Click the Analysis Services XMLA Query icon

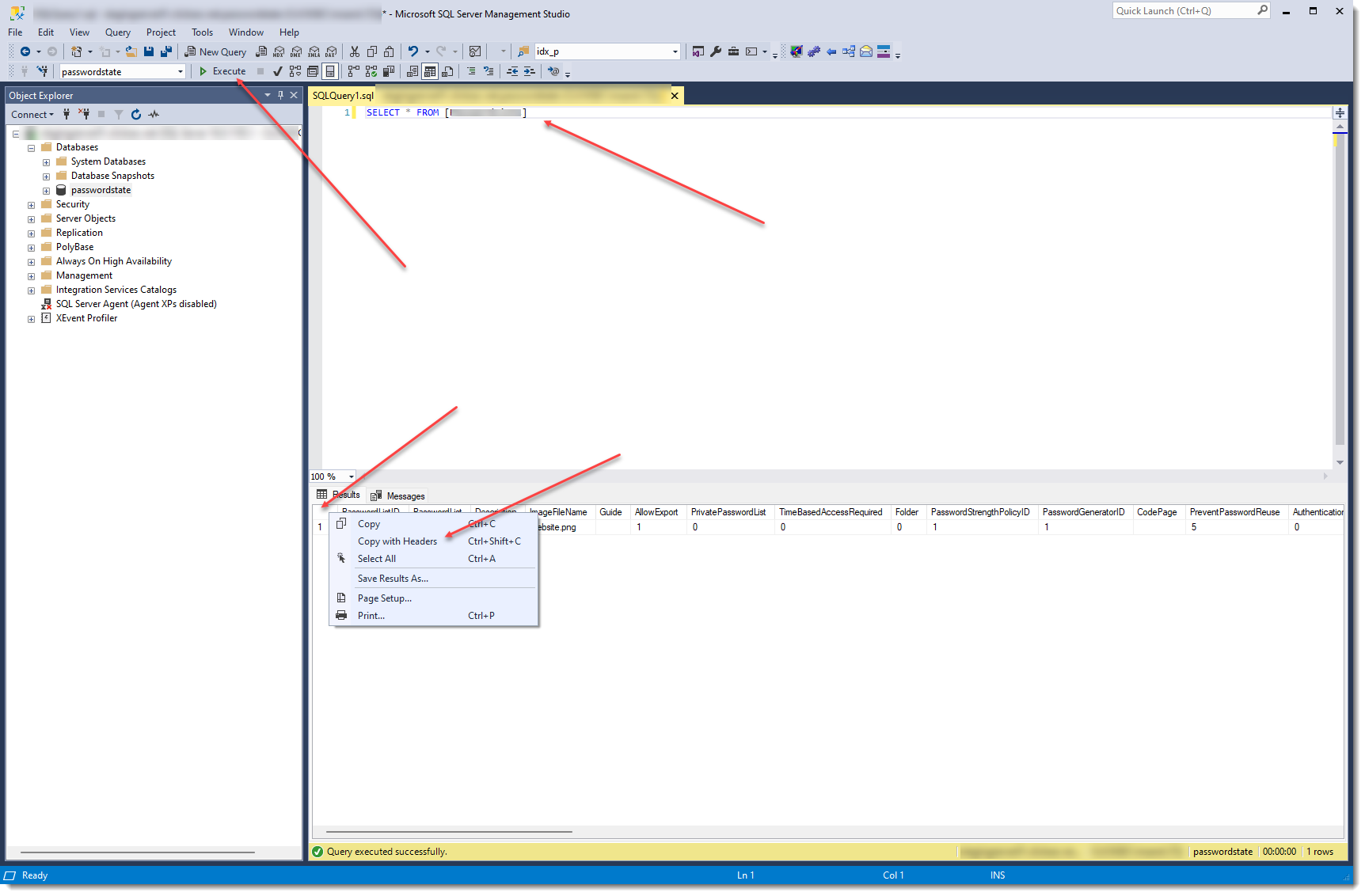point(314,51)
